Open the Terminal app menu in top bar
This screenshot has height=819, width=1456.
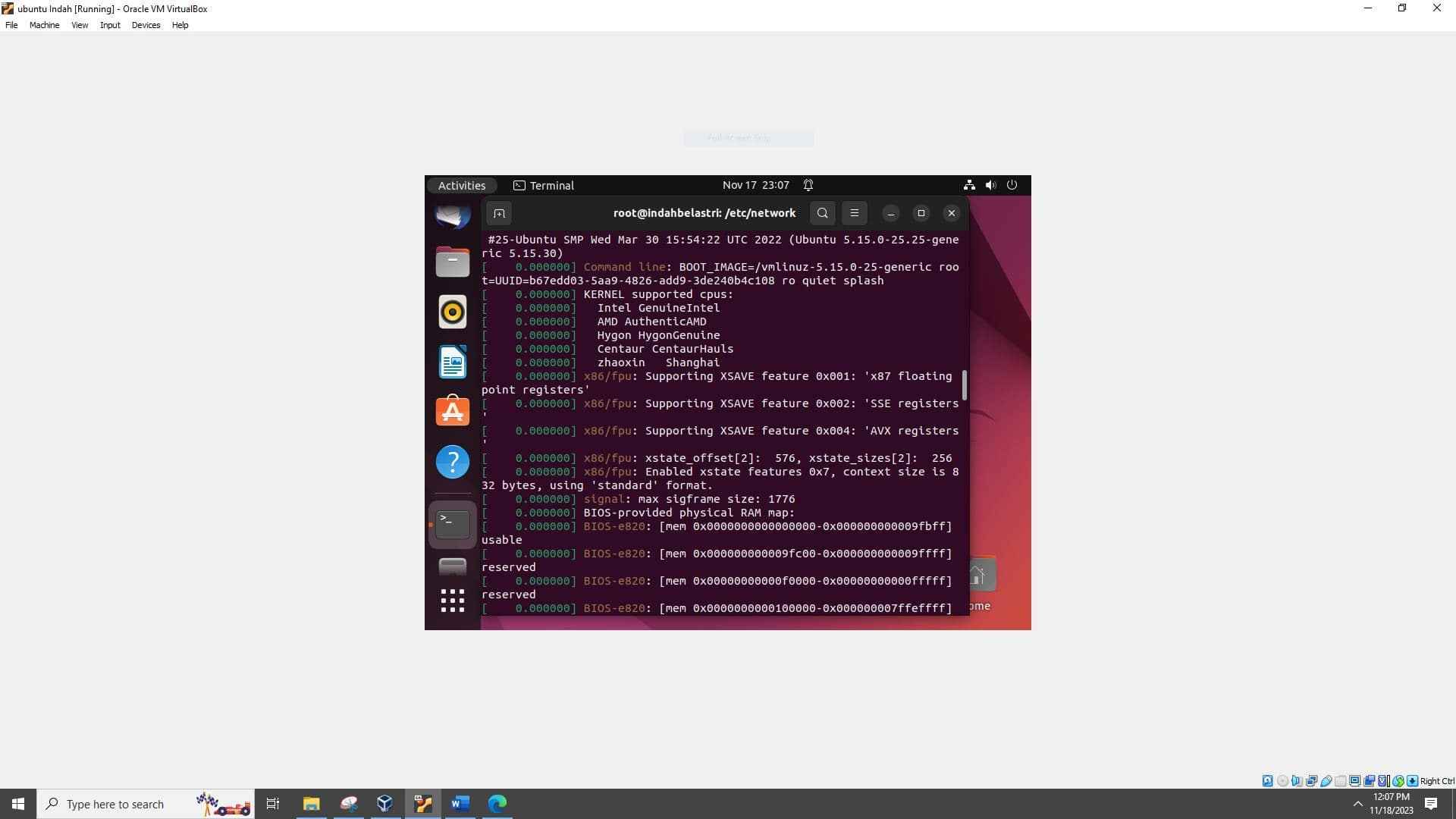tap(544, 185)
